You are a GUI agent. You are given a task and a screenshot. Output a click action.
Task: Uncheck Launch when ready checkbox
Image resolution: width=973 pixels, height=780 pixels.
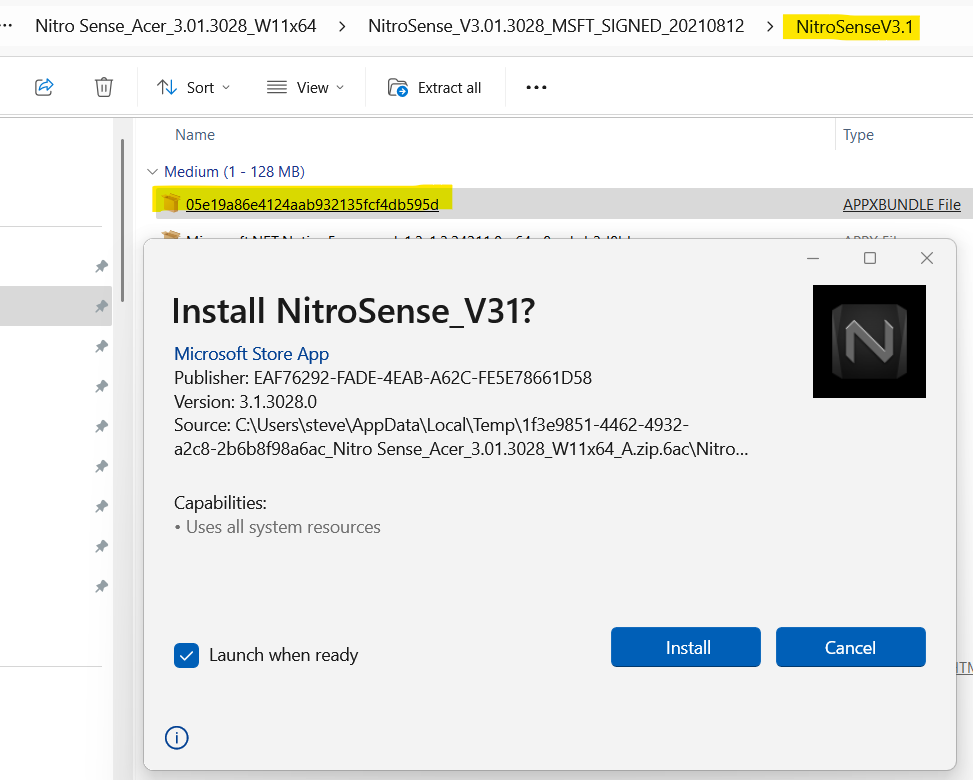click(x=186, y=655)
